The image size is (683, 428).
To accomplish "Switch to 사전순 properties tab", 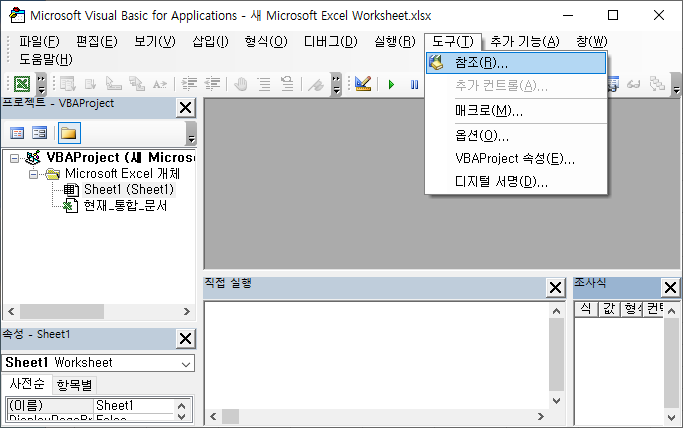I will tap(27, 384).
